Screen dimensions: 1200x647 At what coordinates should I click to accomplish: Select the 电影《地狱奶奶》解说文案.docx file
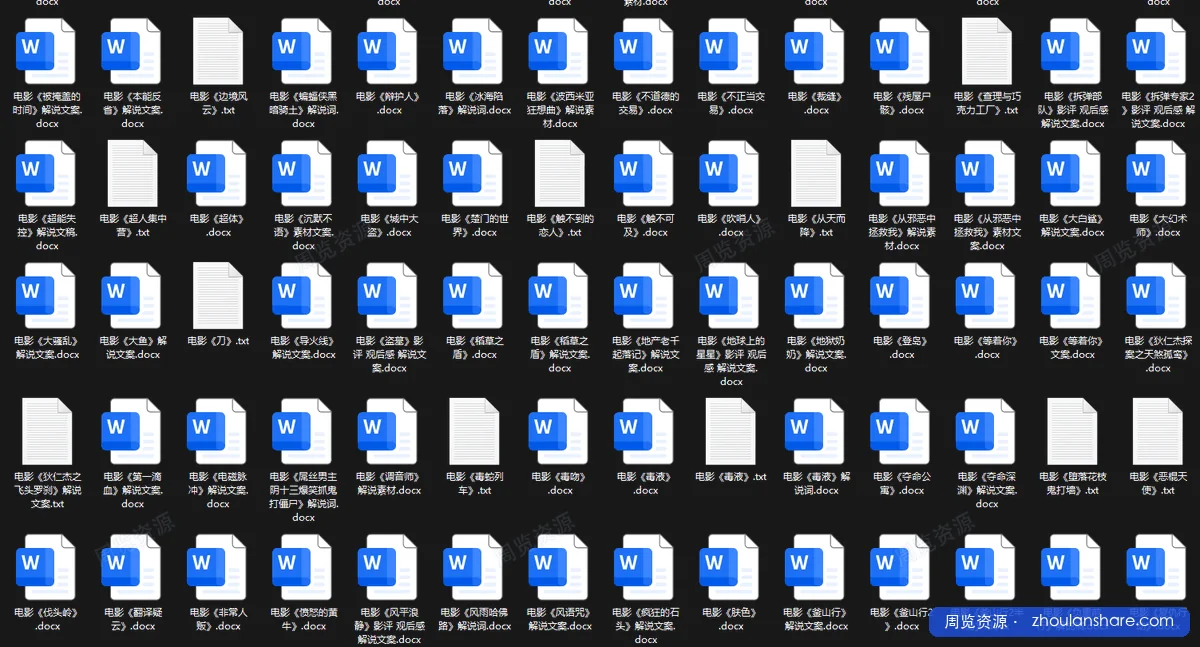click(x=815, y=296)
